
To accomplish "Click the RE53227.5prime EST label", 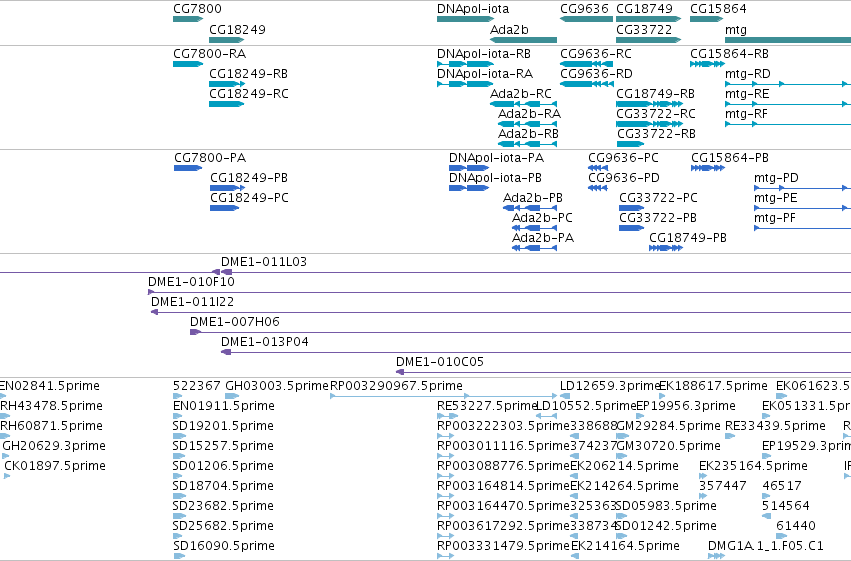I will 486,406.
